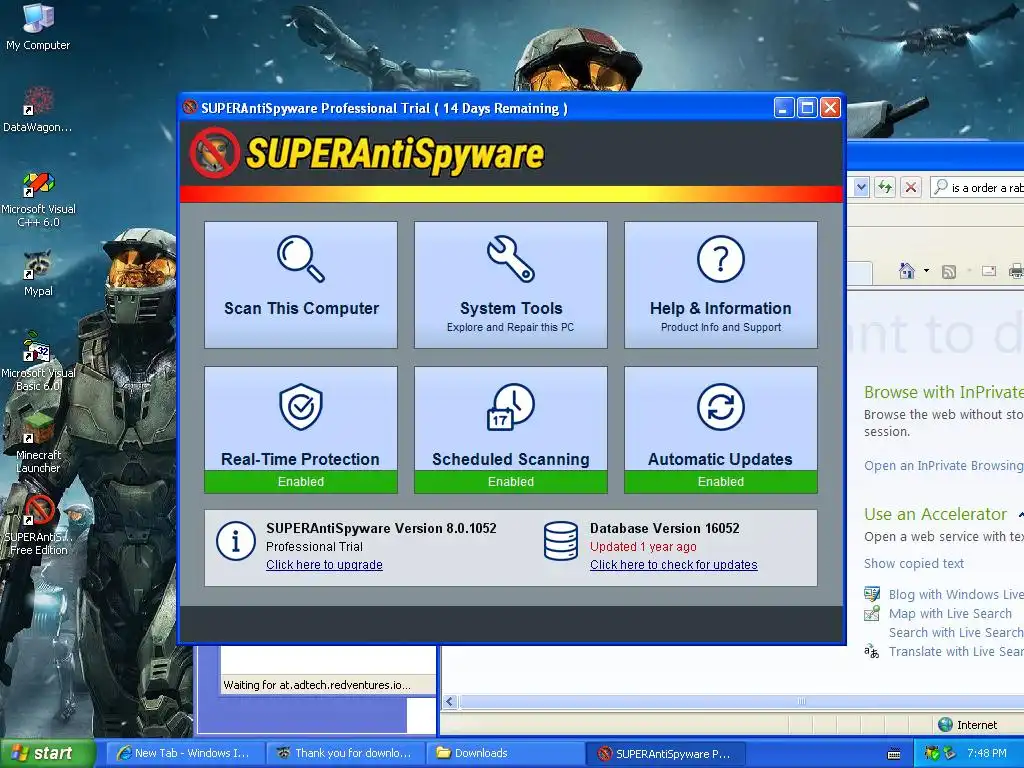
Task: Switch to SUPERAntiSpyware taskbar button
Action: tap(665, 753)
